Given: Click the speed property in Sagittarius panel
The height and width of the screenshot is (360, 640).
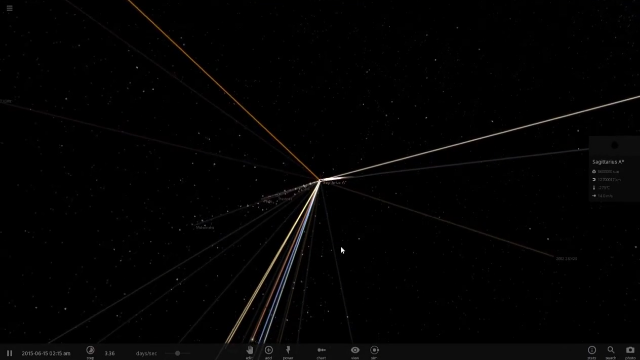Looking at the screenshot, I should 602,196.
